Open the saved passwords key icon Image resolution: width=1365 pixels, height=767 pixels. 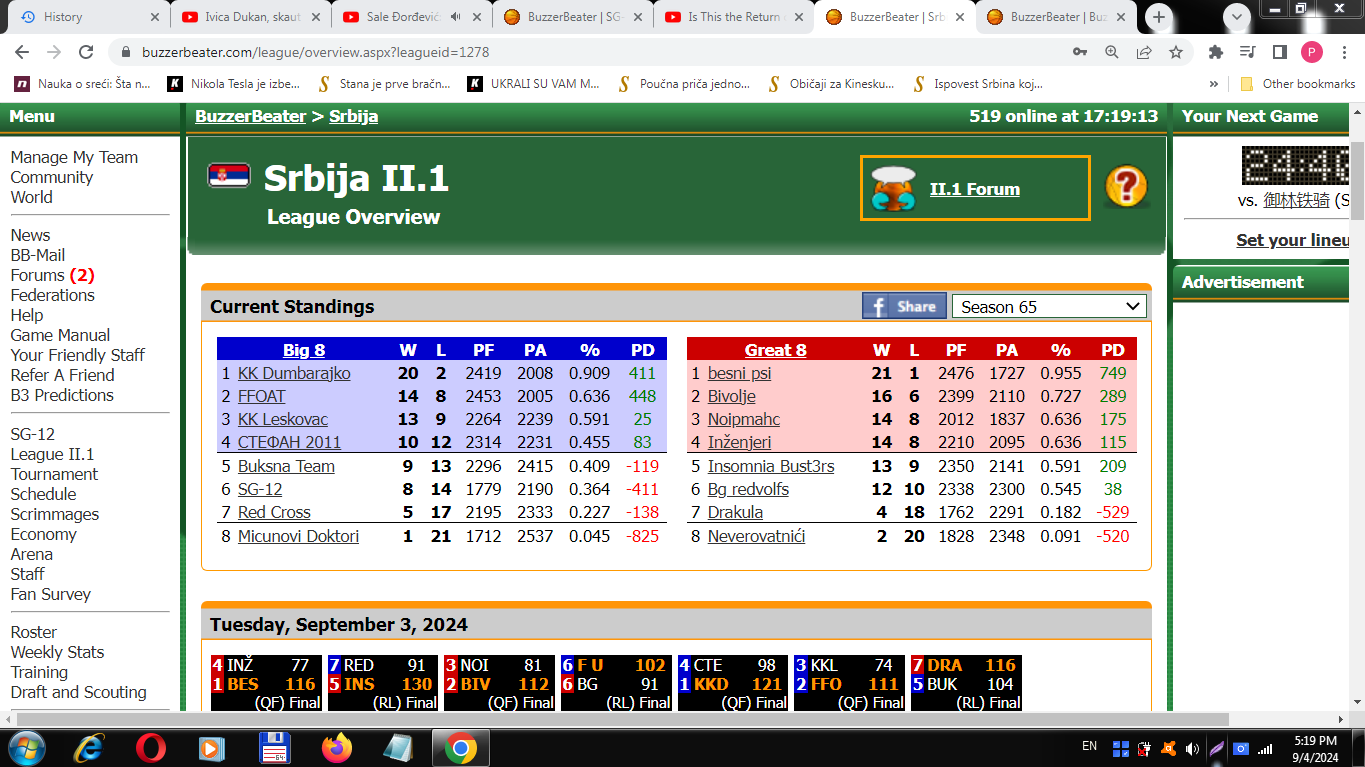coord(1080,52)
